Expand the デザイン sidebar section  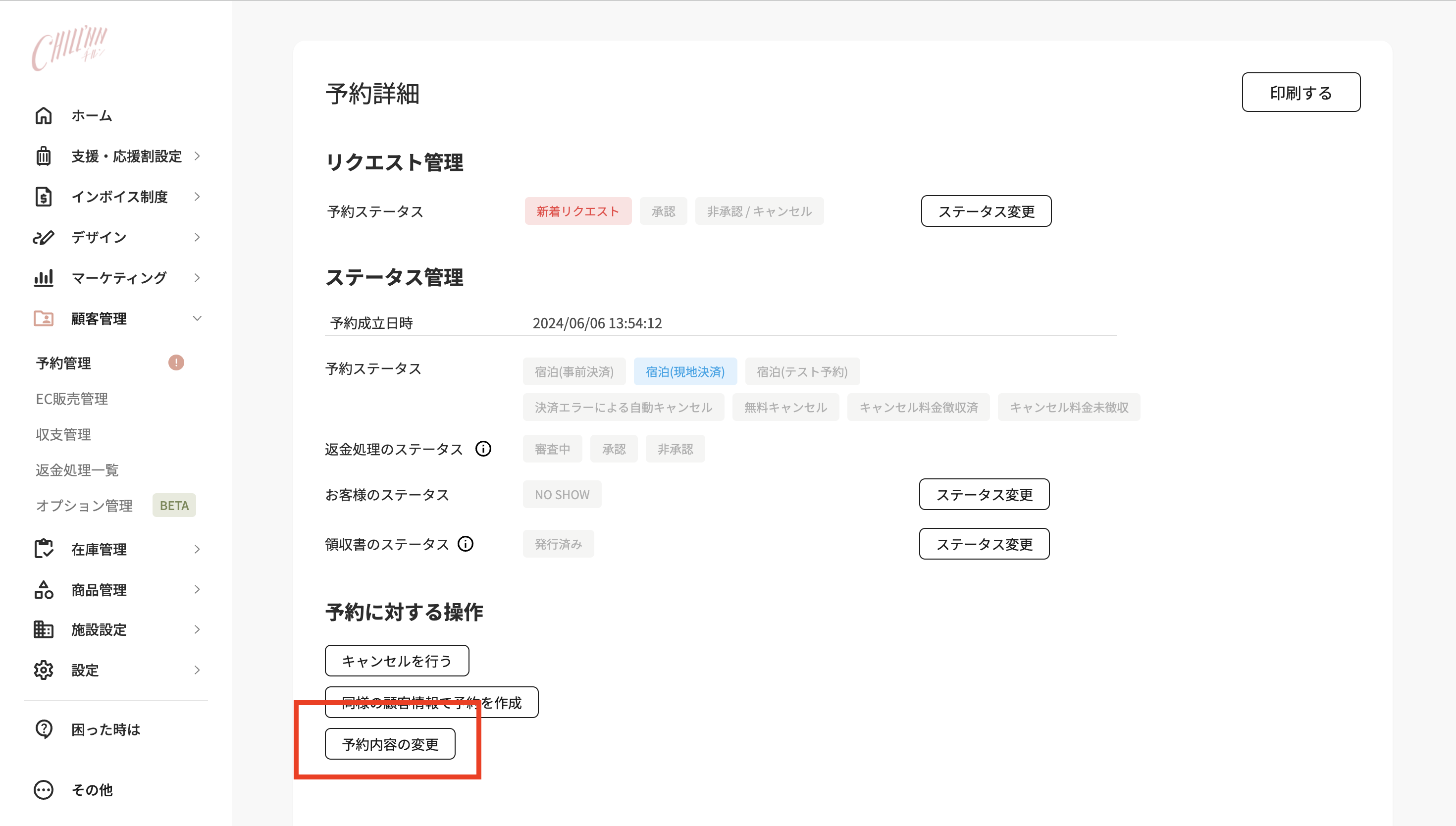198,237
